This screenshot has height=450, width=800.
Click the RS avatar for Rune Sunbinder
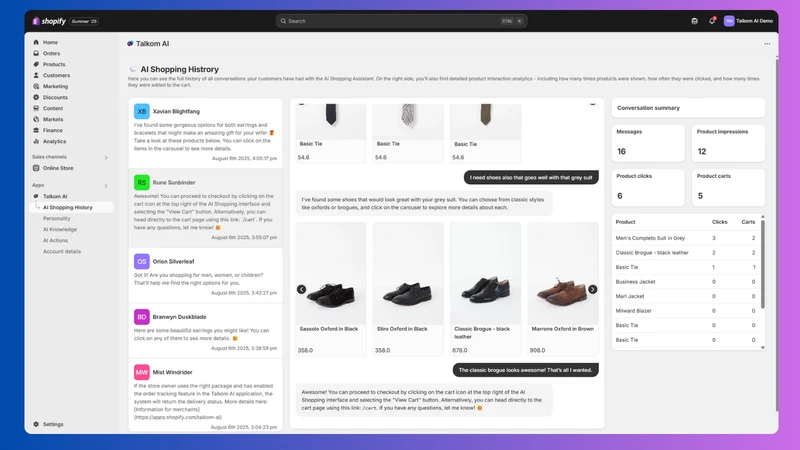141,182
